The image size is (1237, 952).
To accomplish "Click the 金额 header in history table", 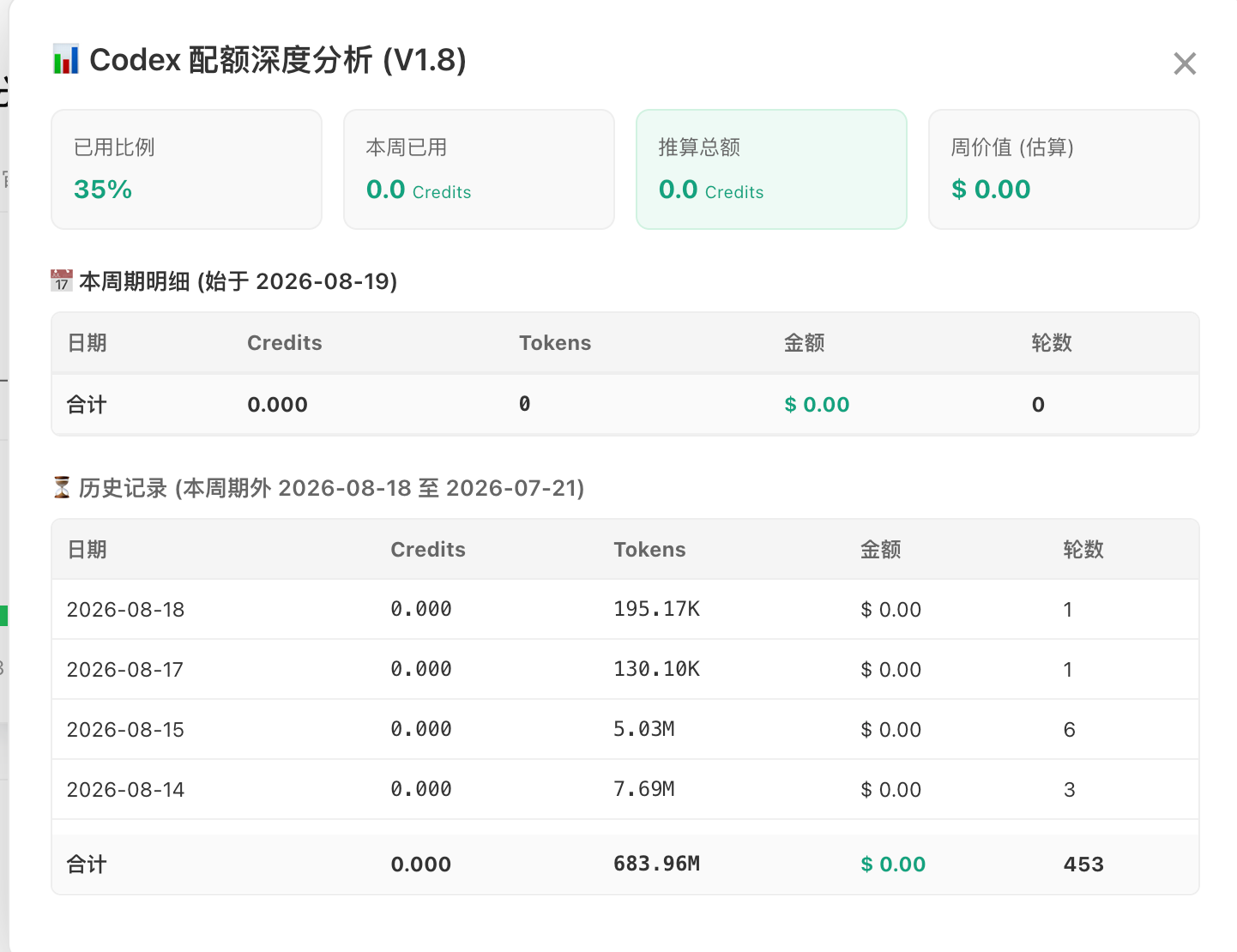I will (881, 550).
